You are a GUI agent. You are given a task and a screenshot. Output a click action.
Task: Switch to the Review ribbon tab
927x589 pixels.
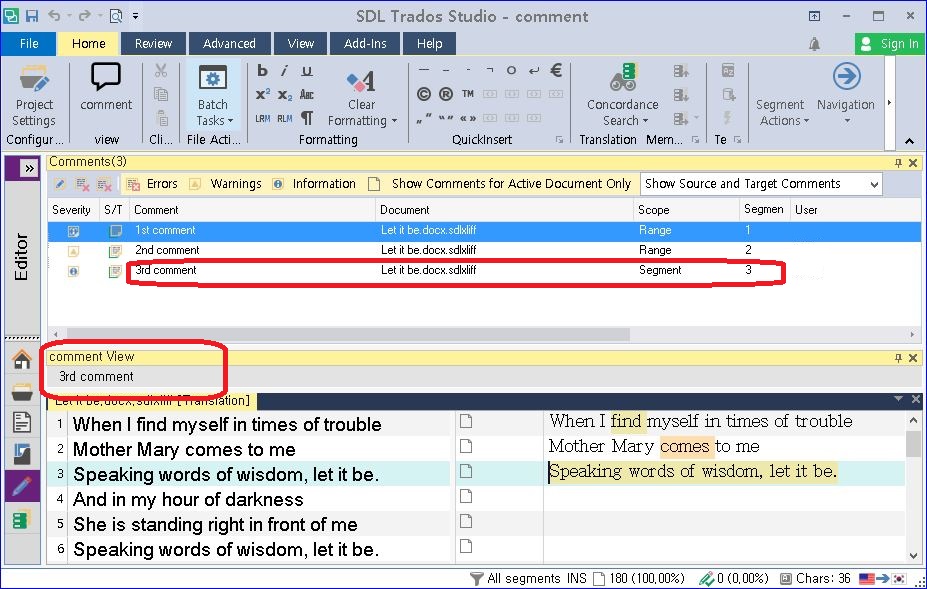pos(152,43)
